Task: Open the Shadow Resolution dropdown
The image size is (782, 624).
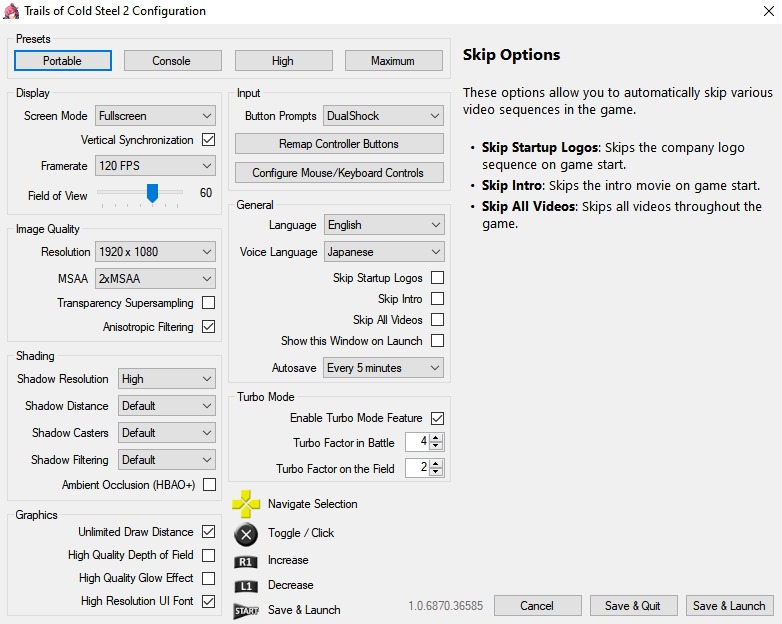Action: click(167, 379)
